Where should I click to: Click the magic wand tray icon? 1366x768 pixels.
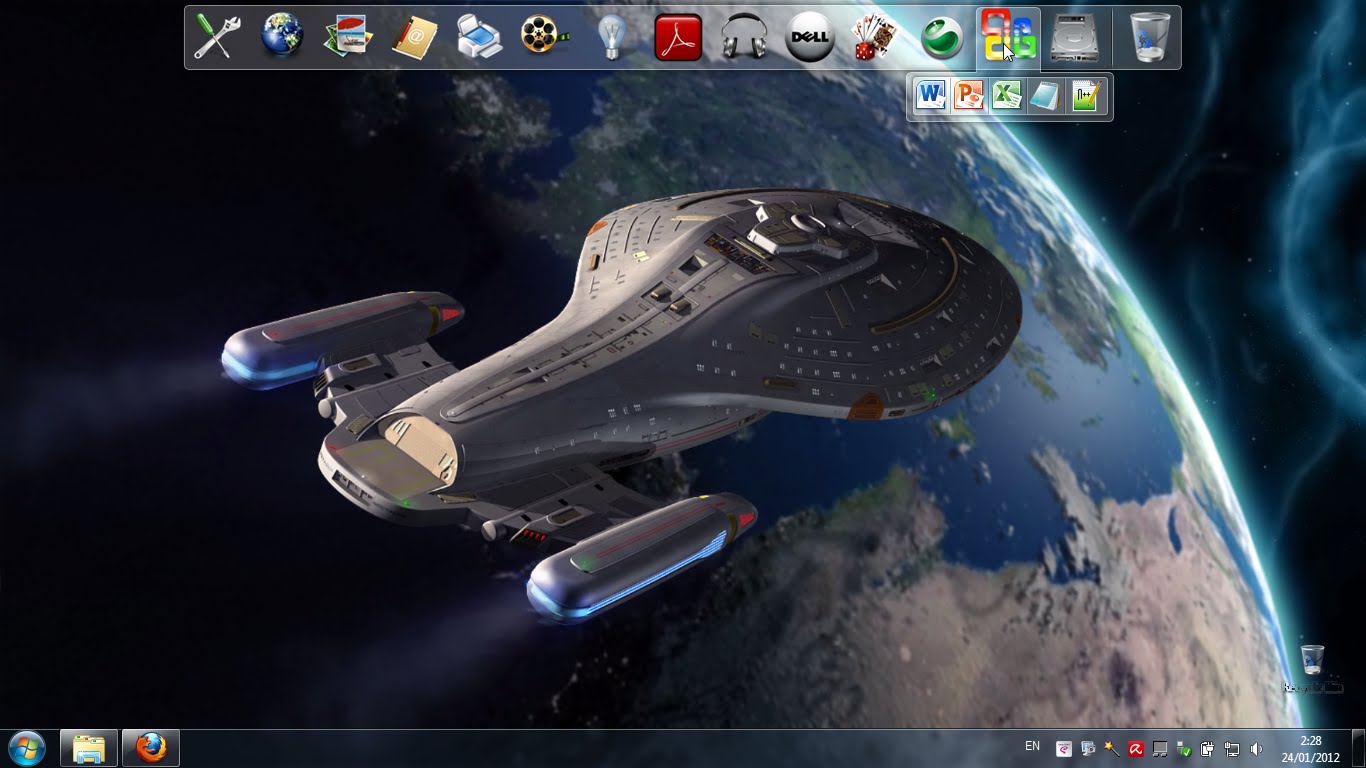[1111, 748]
